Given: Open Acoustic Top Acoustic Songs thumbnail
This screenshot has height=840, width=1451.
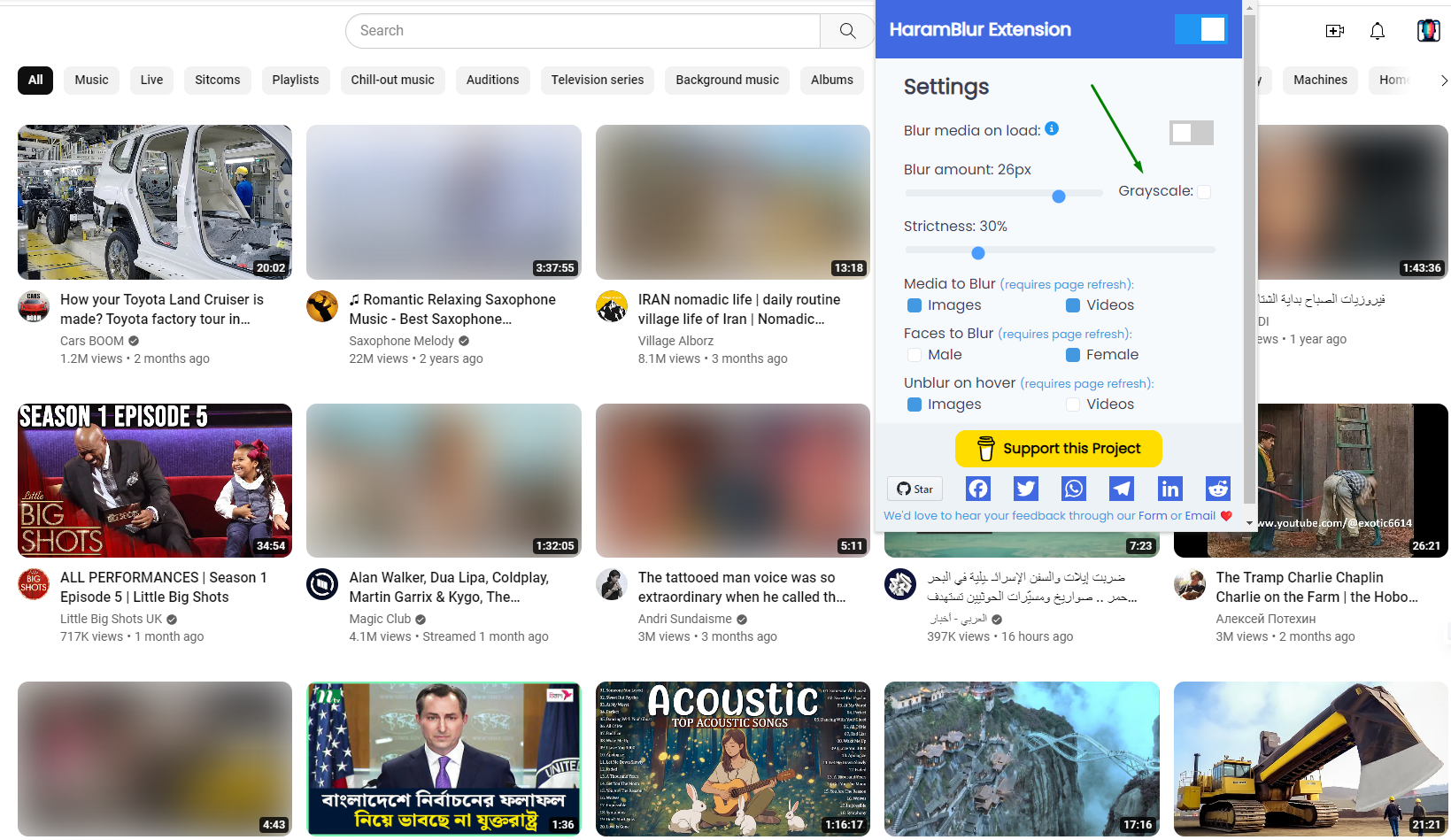Looking at the screenshot, I should tap(733, 759).
